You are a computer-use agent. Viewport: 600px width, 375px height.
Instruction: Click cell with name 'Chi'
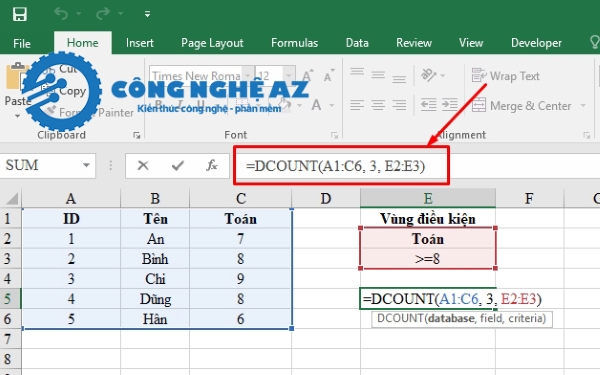coord(155,279)
